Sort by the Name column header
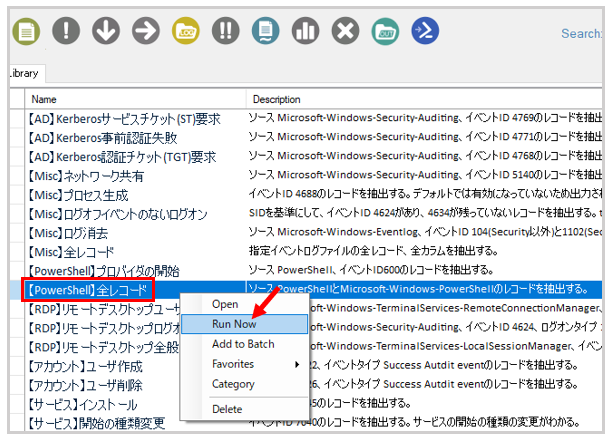Image resolution: width=614 pixels, height=437 pixels. (x=135, y=99)
